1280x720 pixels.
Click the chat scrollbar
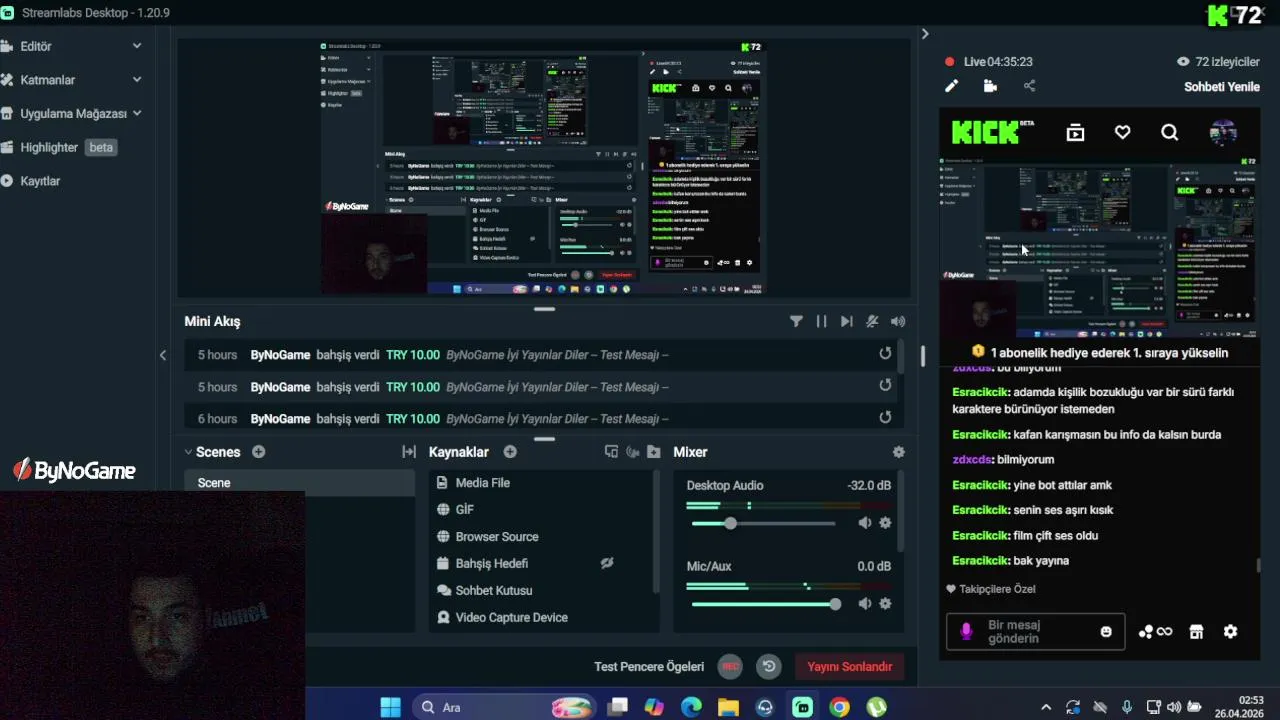[1259, 566]
